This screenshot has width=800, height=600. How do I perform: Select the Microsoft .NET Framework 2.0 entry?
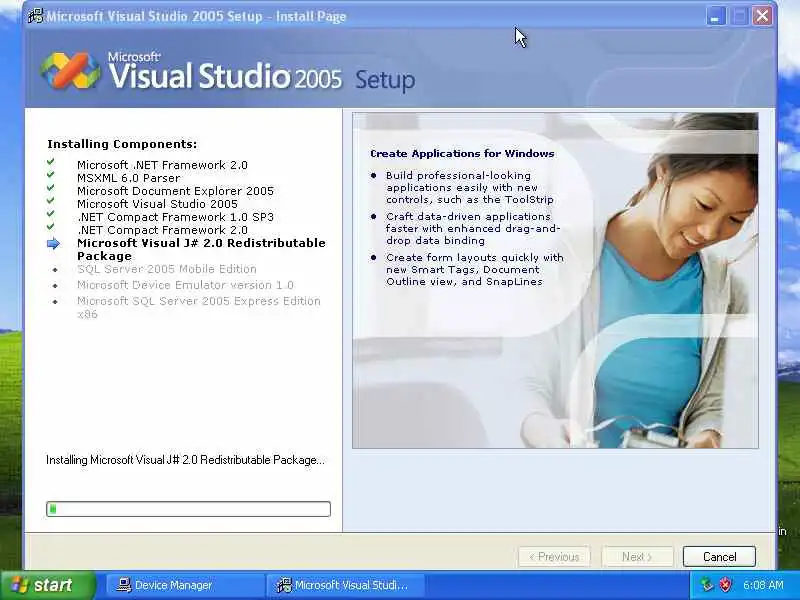tap(162, 165)
